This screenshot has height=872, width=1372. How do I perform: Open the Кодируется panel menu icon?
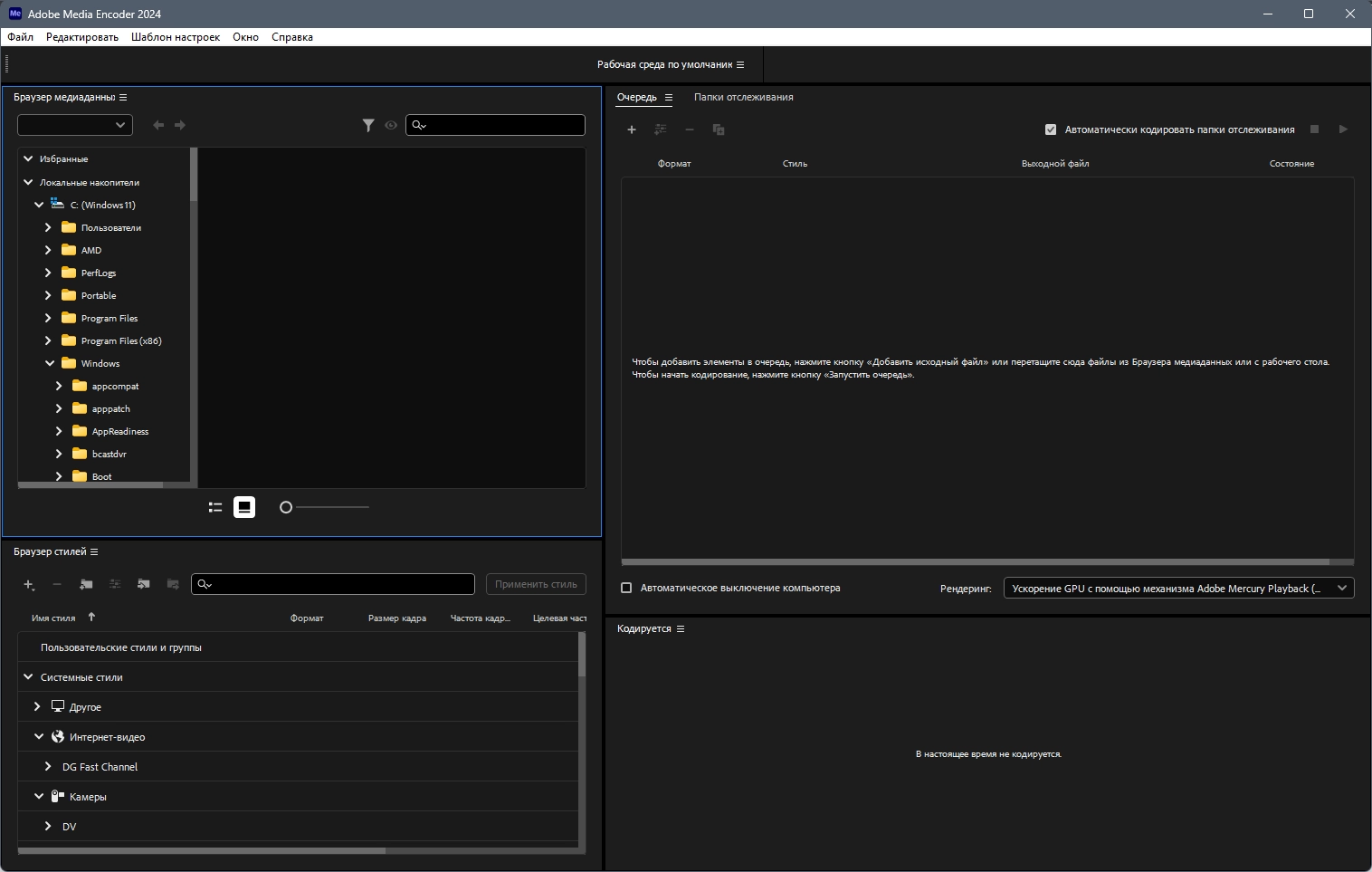click(x=681, y=628)
